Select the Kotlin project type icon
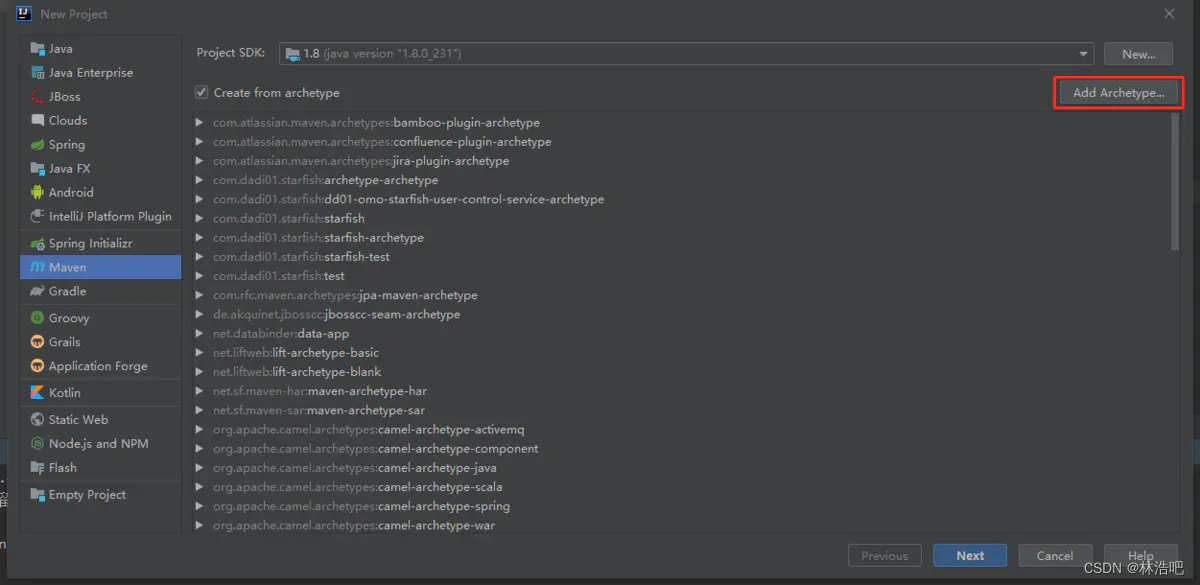Screen dimensions: 1200x585 37,393
